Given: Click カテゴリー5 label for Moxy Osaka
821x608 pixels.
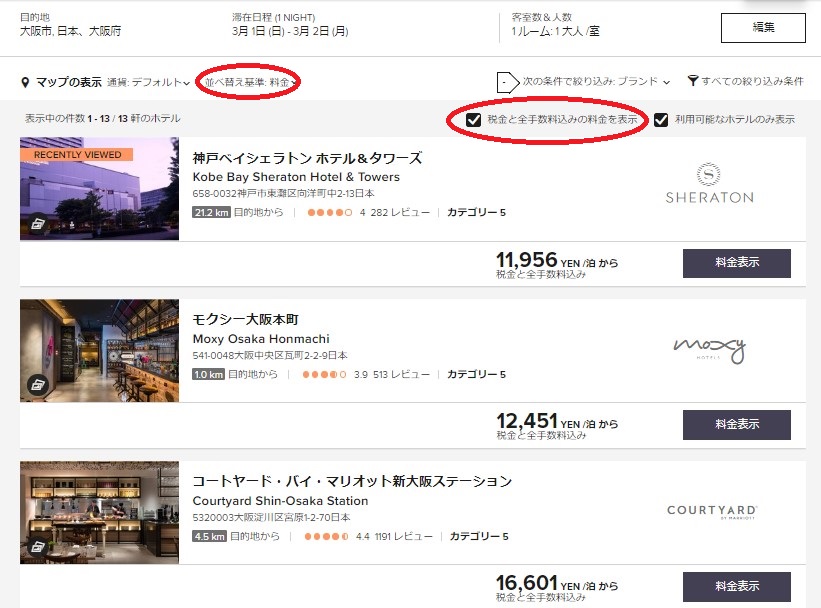Looking at the screenshot, I should [x=476, y=374].
